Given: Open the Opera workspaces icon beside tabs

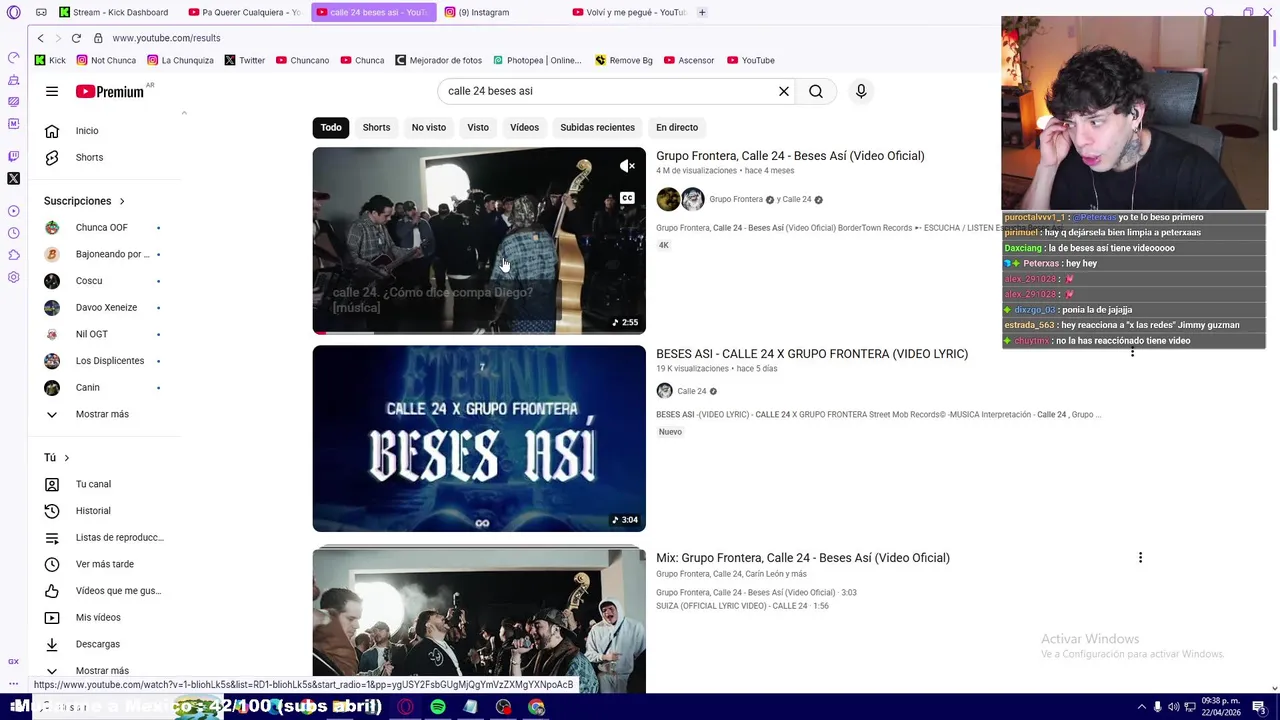Looking at the screenshot, I should (x=41, y=12).
